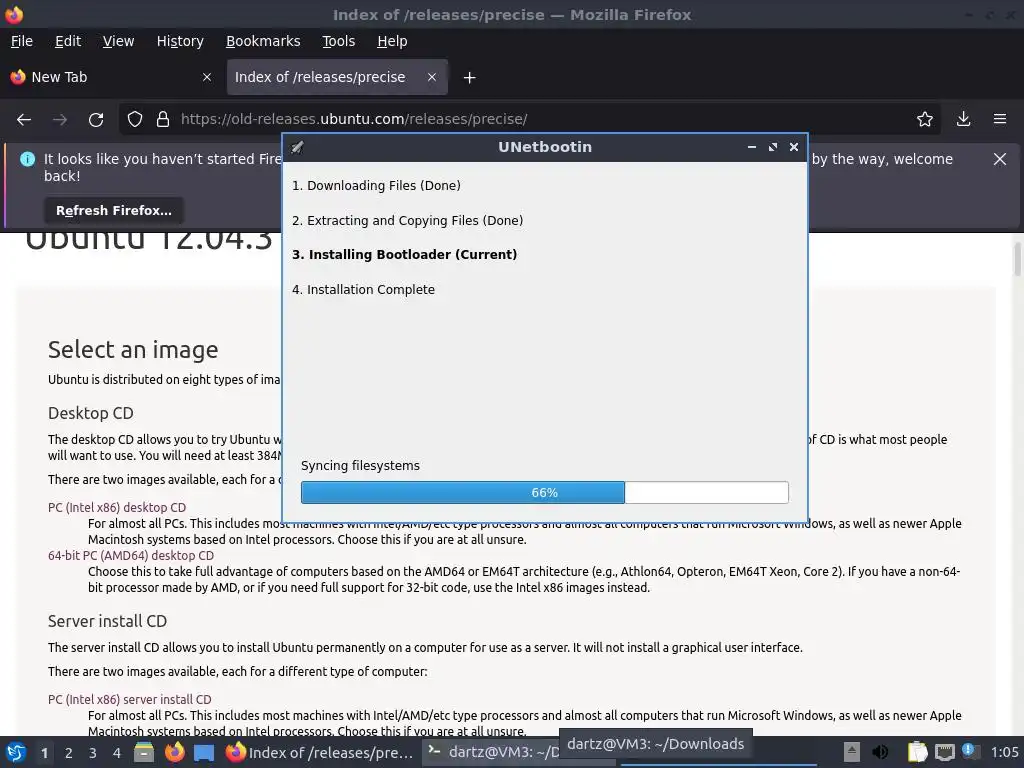
Task: Click '4. Installation Complete' step
Action: (x=363, y=289)
